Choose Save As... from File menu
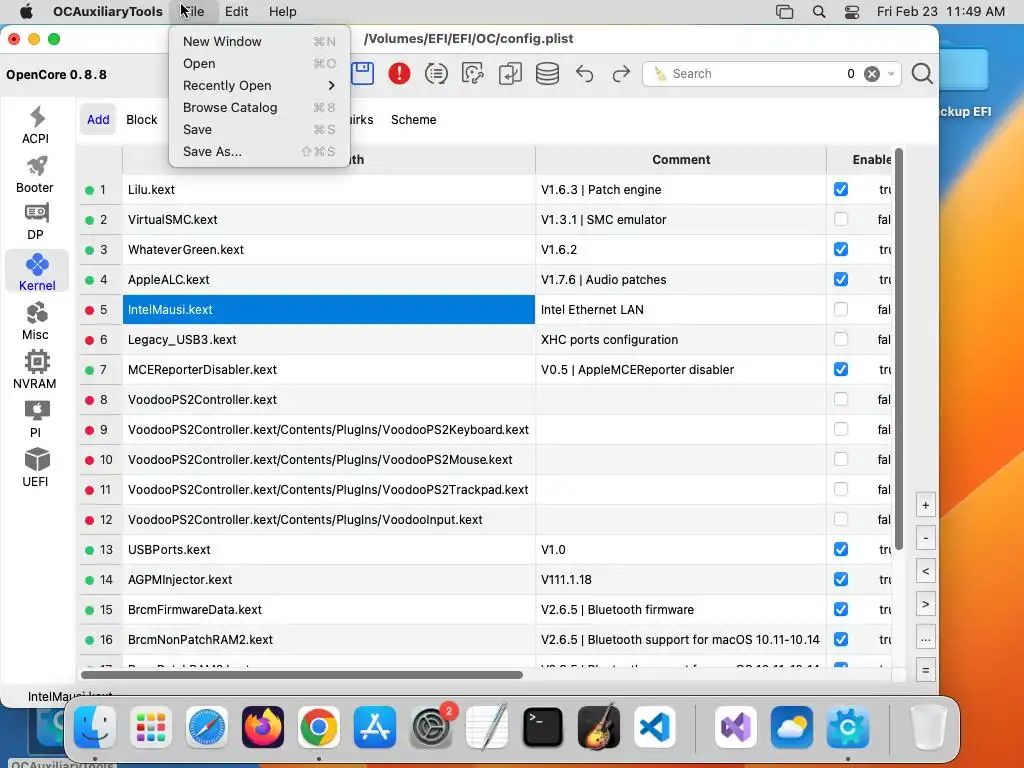 [259, 152]
